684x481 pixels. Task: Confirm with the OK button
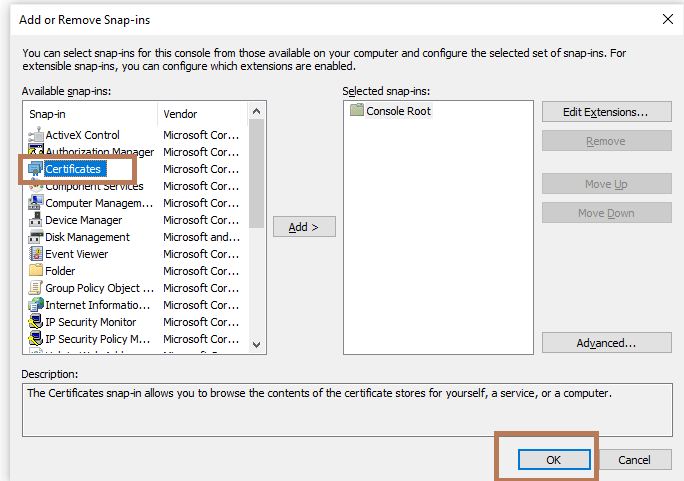[x=554, y=460]
